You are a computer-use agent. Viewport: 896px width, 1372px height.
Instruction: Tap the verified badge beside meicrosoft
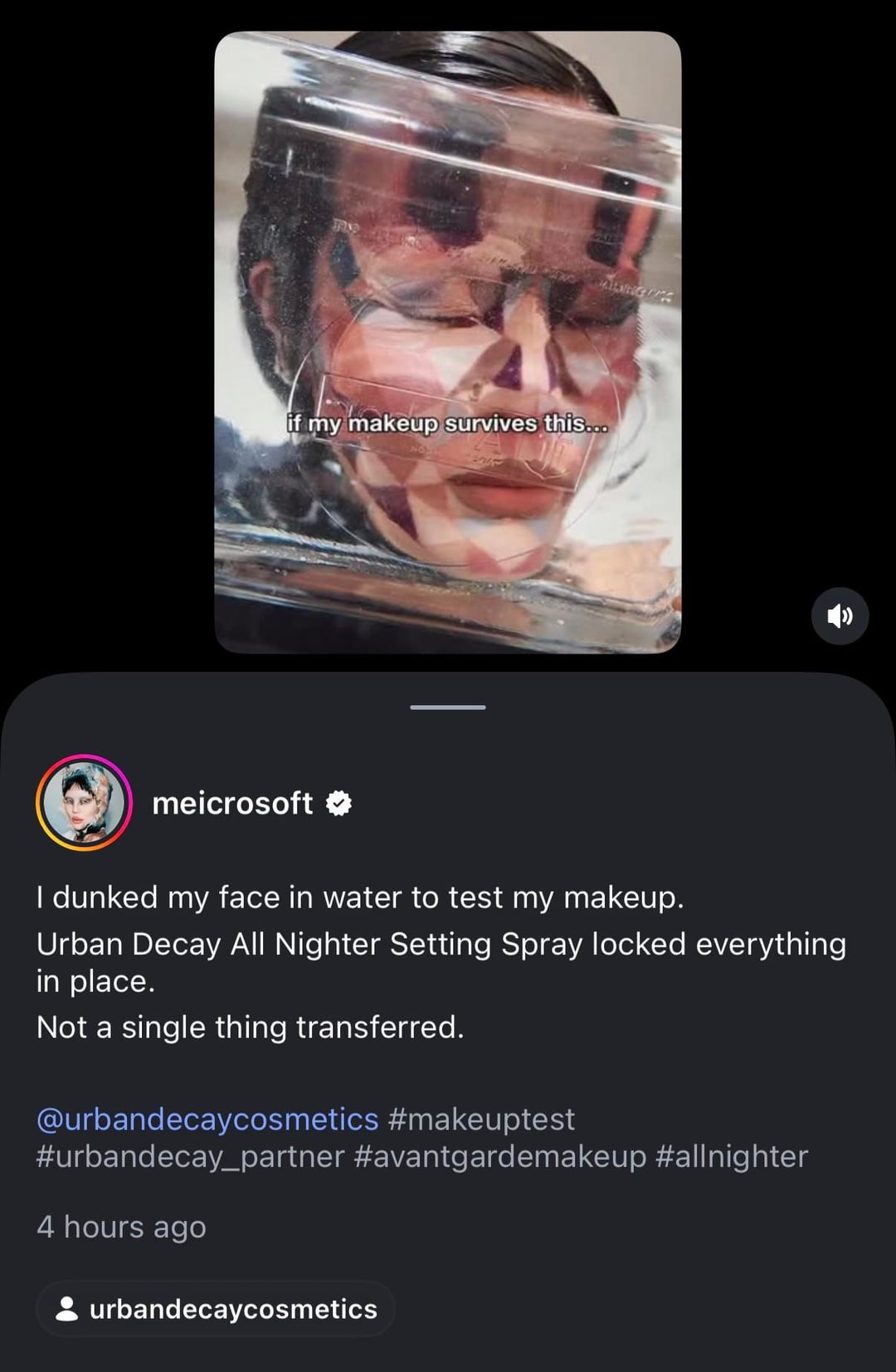coord(338,803)
